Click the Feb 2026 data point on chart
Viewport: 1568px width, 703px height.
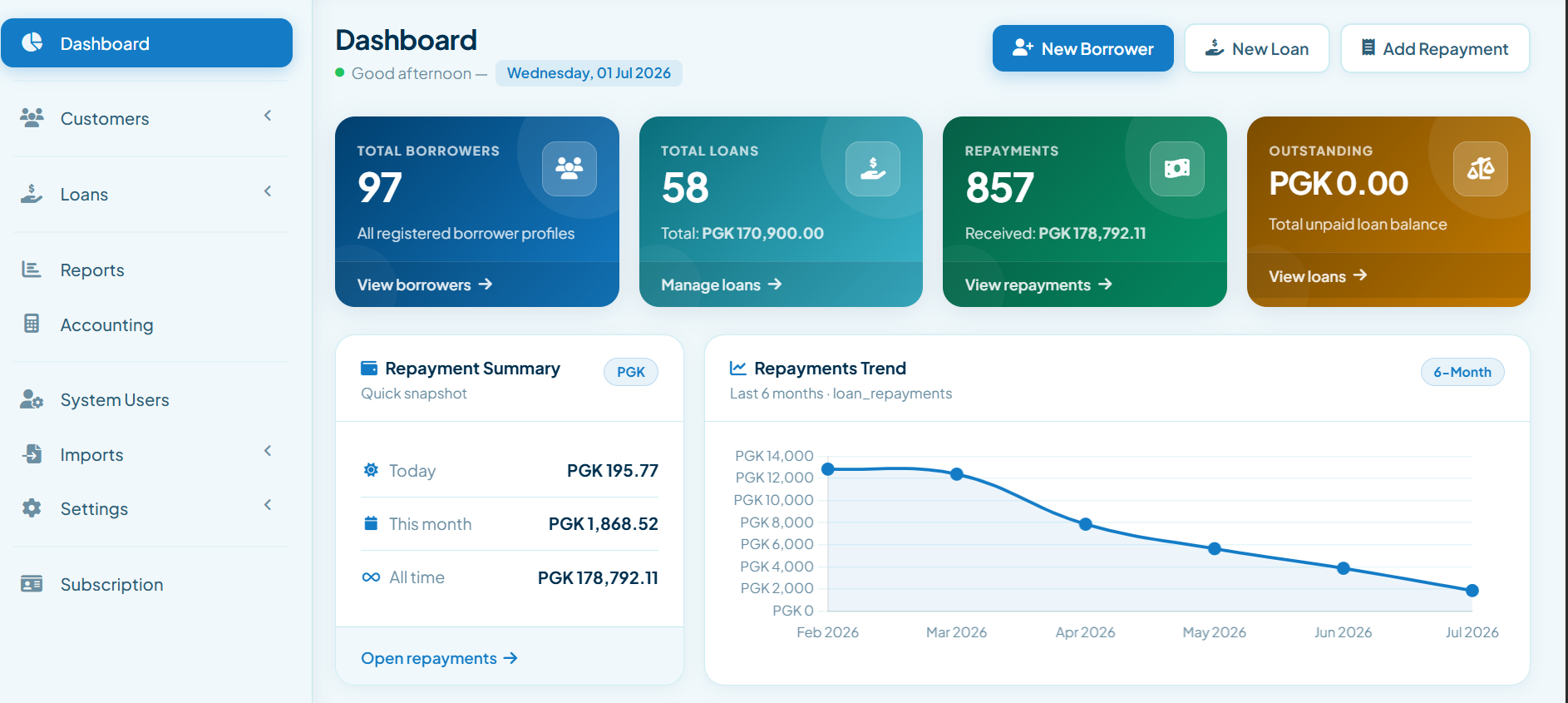coord(828,469)
